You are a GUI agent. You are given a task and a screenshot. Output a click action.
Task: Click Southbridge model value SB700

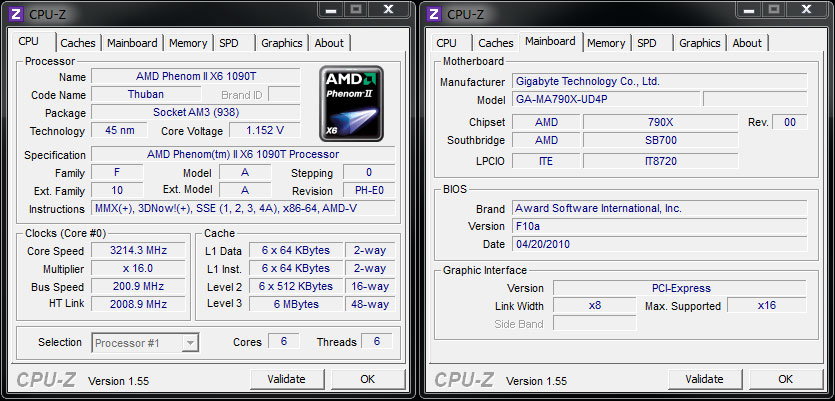(661, 140)
